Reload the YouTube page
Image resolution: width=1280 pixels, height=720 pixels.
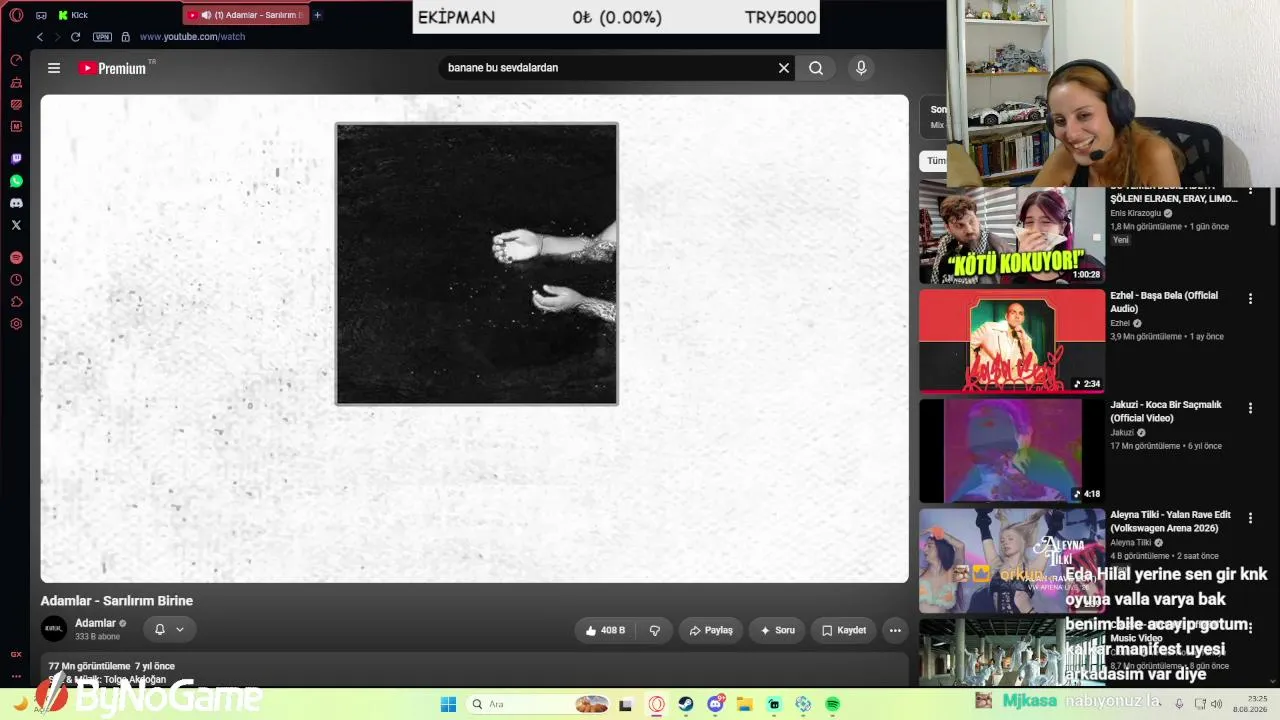point(75,37)
